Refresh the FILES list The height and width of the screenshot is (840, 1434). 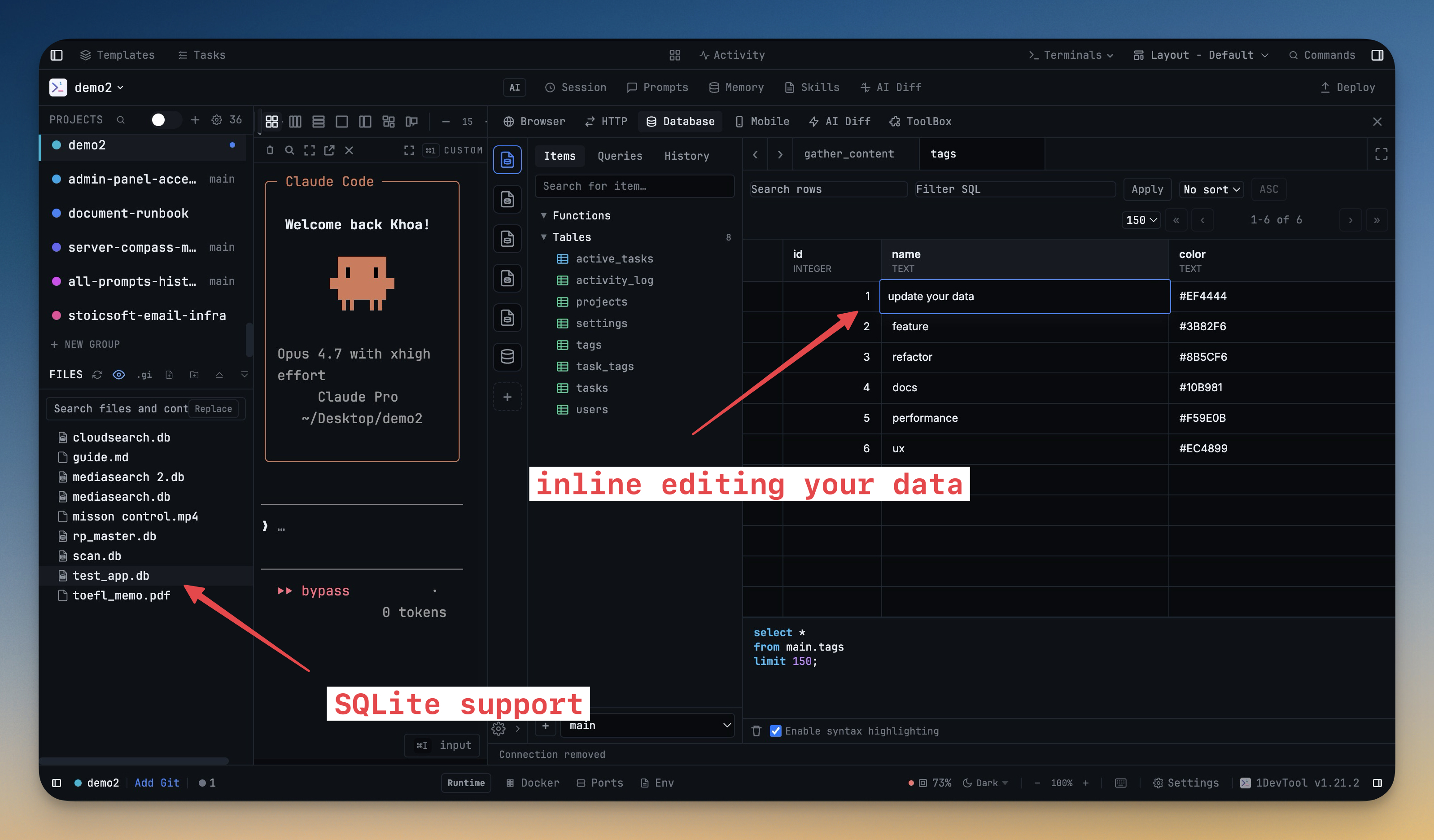click(x=97, y=375)
